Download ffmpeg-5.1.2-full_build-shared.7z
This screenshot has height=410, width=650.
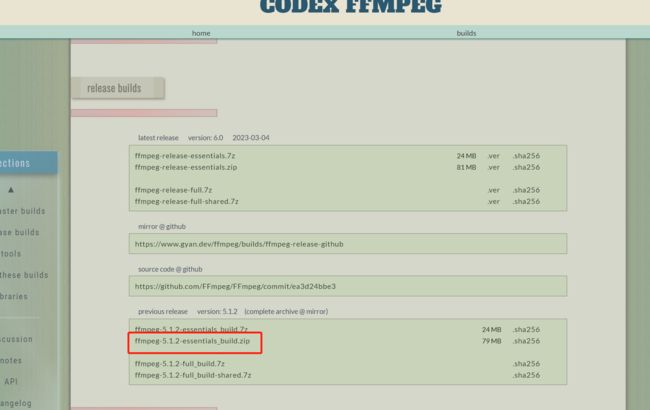pos(193,375)
